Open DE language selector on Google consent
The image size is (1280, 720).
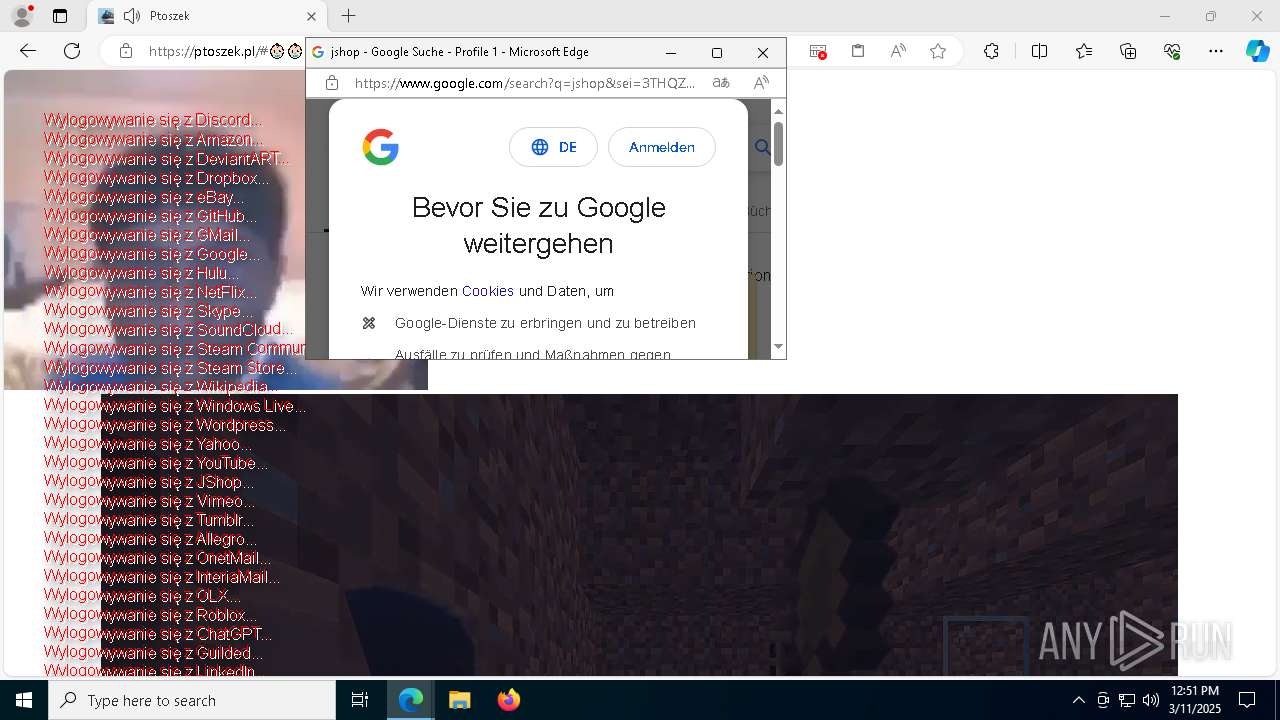(x=553, y=147)
